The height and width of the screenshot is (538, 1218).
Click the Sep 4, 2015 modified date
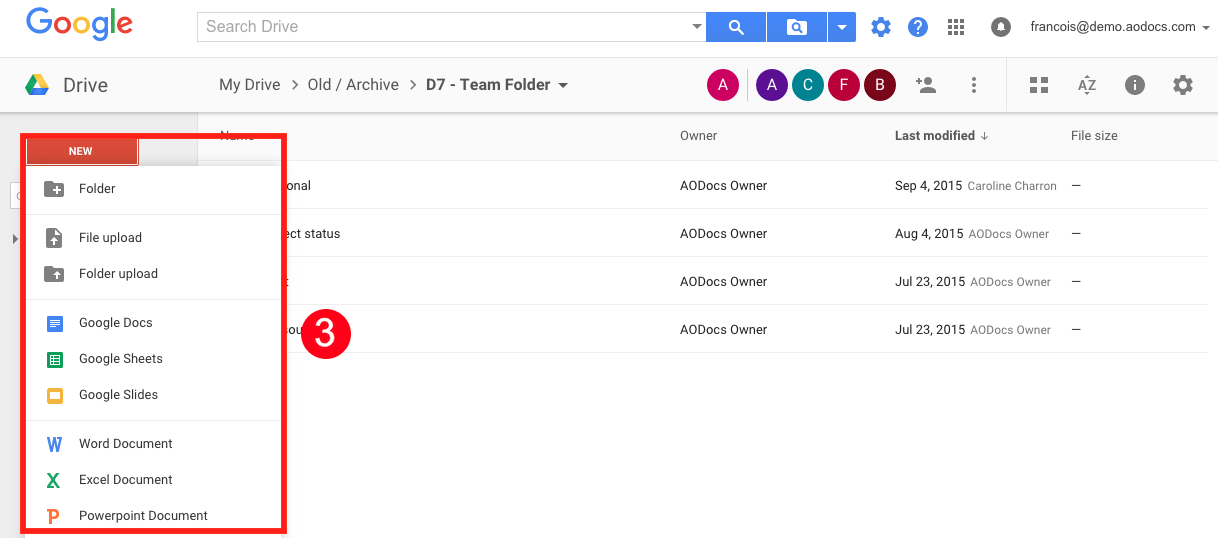928,186
